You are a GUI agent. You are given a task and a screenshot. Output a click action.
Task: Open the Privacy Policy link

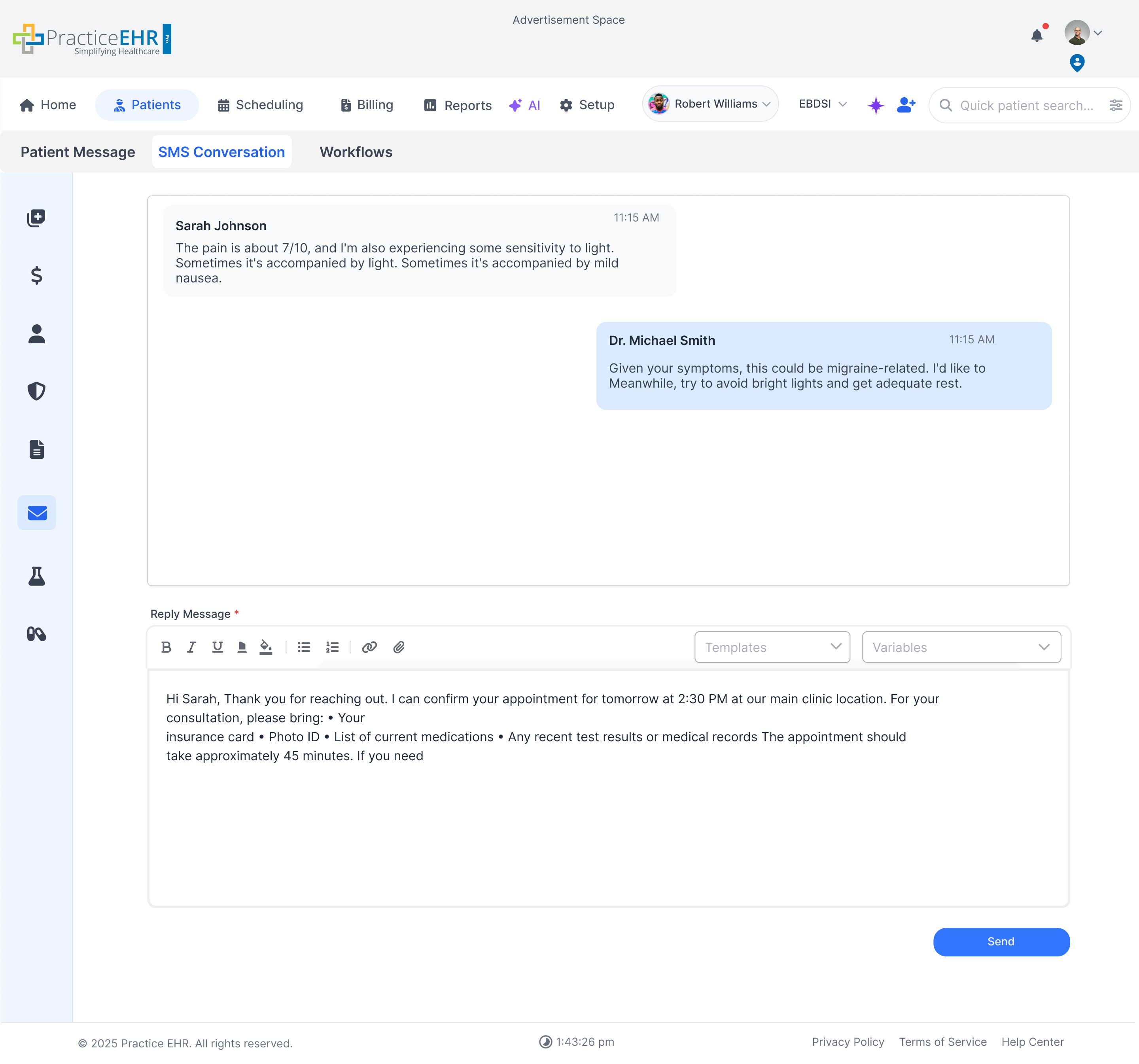(x=848, y=1042)
